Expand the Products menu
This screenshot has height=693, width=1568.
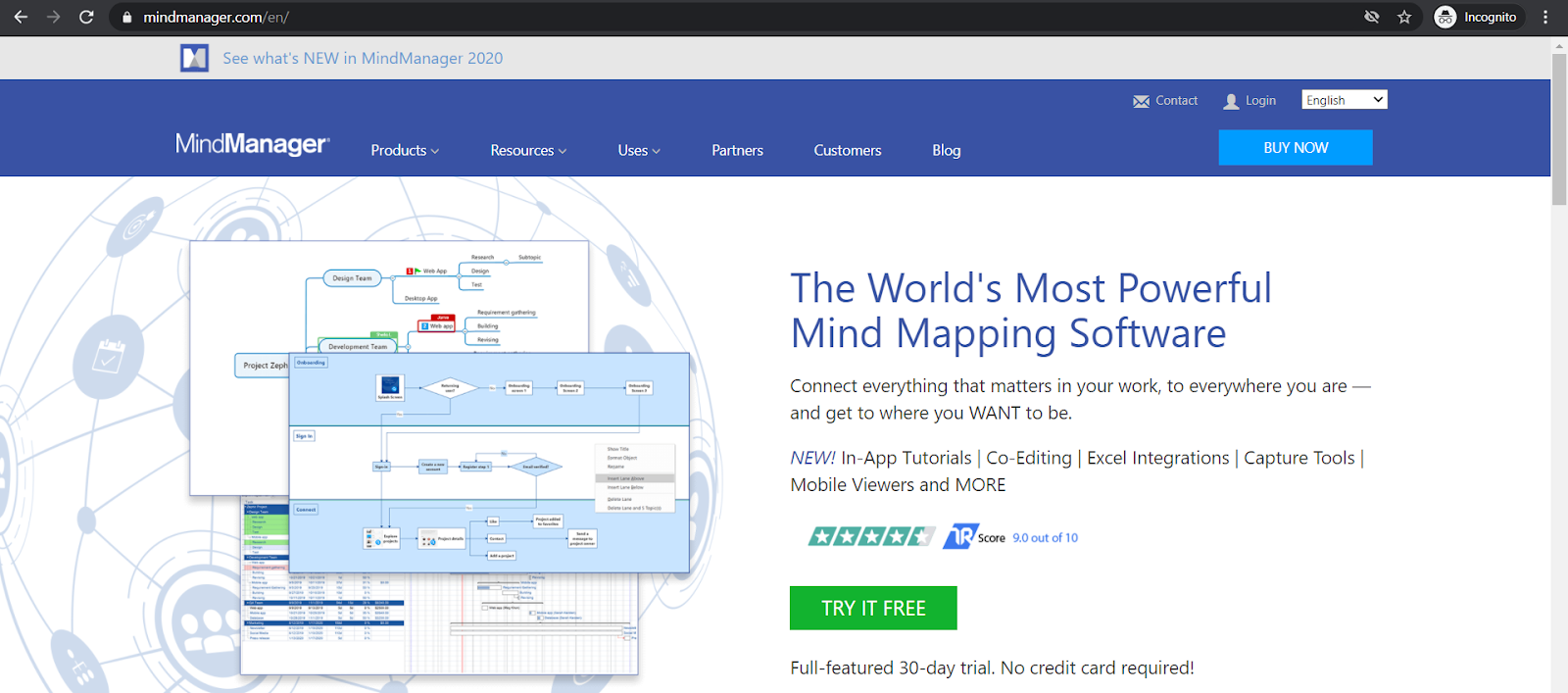405,150
